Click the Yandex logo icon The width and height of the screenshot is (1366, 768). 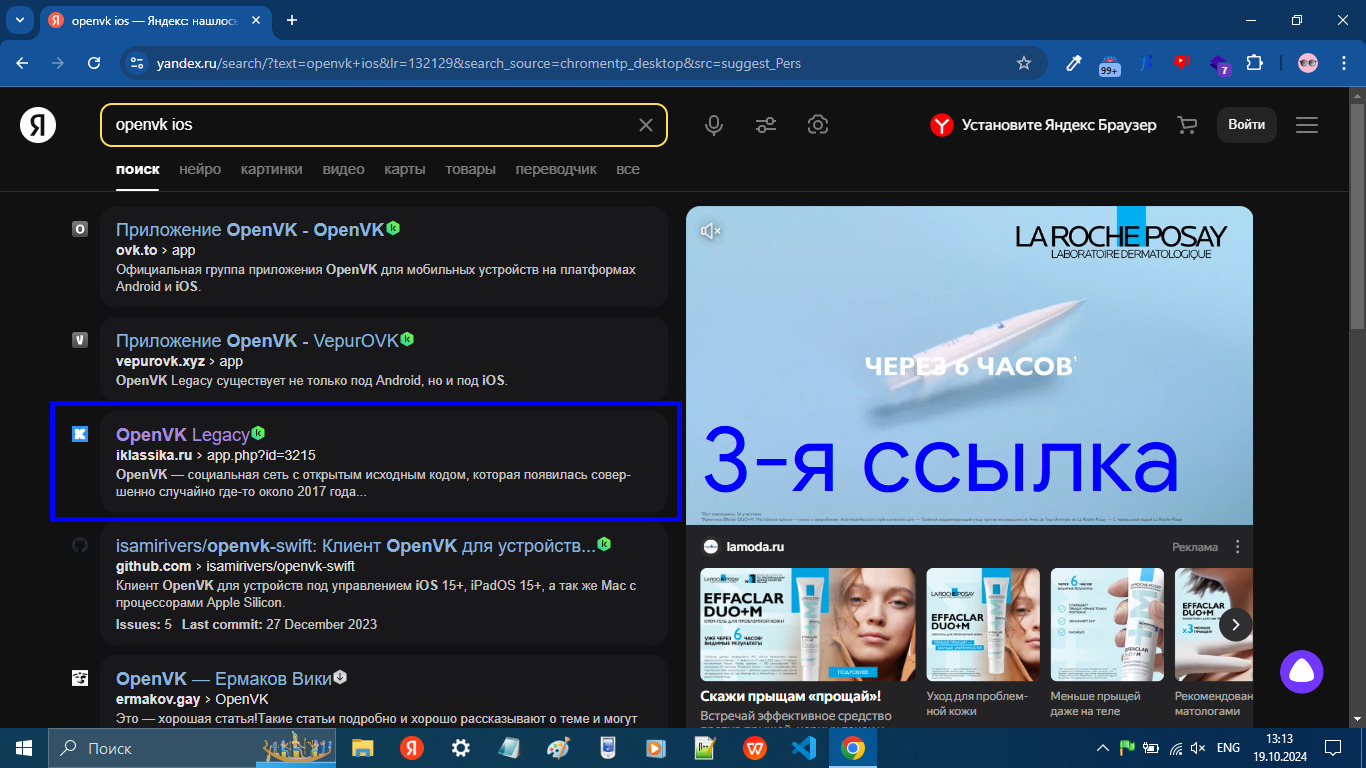click(x=38, y=125)
